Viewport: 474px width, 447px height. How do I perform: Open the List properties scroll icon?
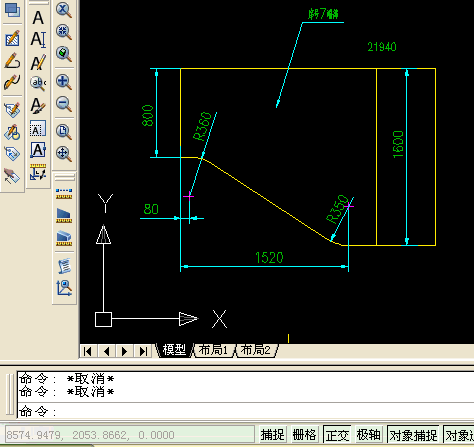64,266
